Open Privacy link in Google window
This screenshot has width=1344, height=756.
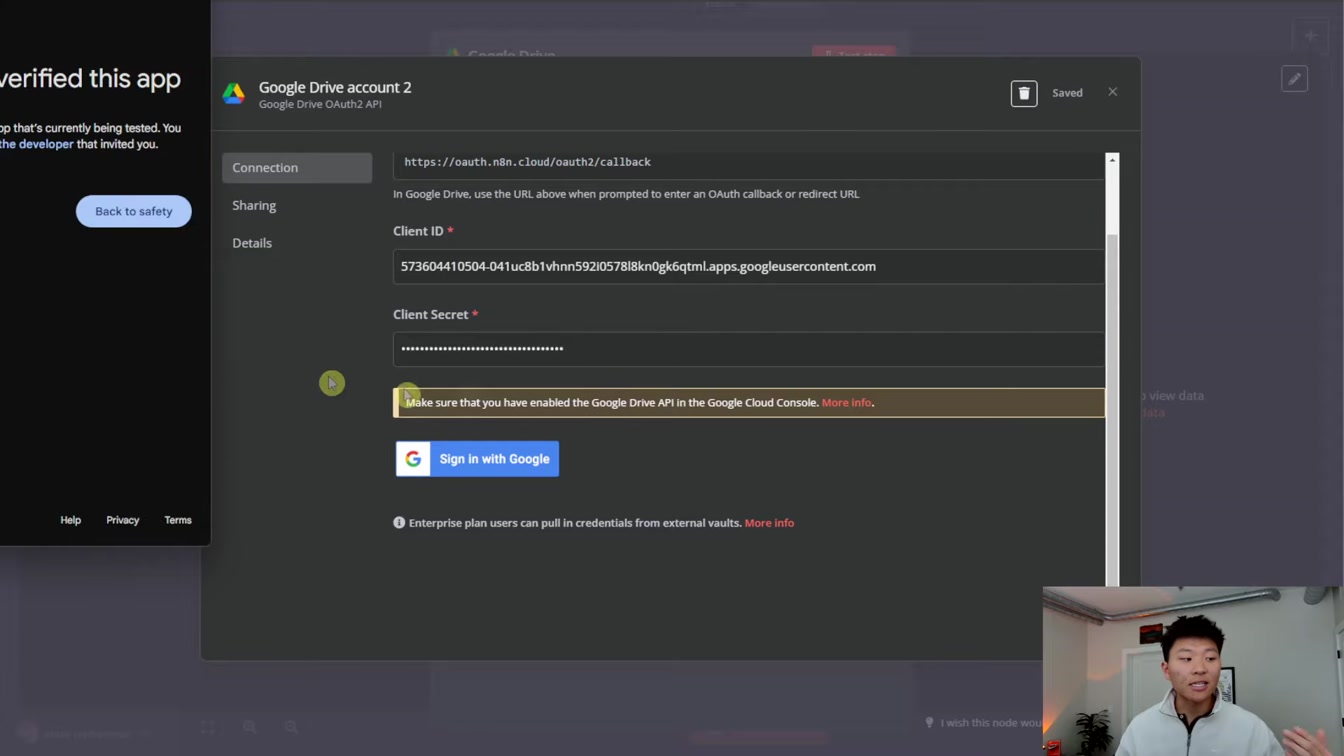[x=123, y=520]
